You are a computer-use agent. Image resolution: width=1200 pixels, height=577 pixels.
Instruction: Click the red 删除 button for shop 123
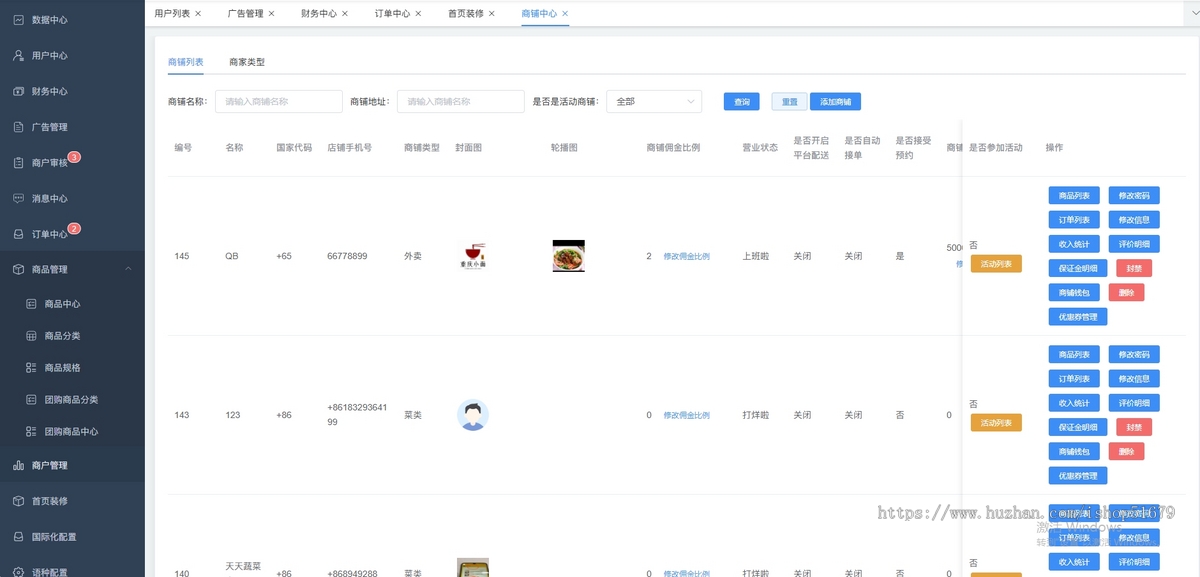click(1127, 452)
